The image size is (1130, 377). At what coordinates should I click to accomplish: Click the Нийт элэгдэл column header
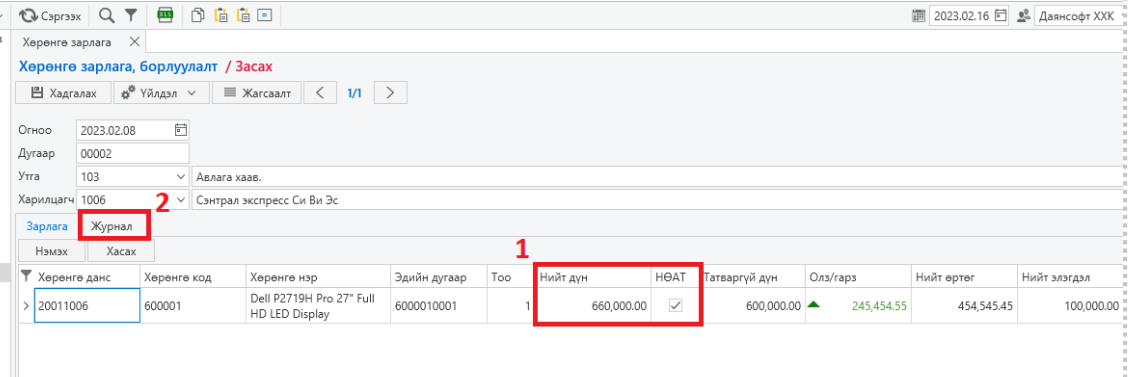pos(1070,276)
